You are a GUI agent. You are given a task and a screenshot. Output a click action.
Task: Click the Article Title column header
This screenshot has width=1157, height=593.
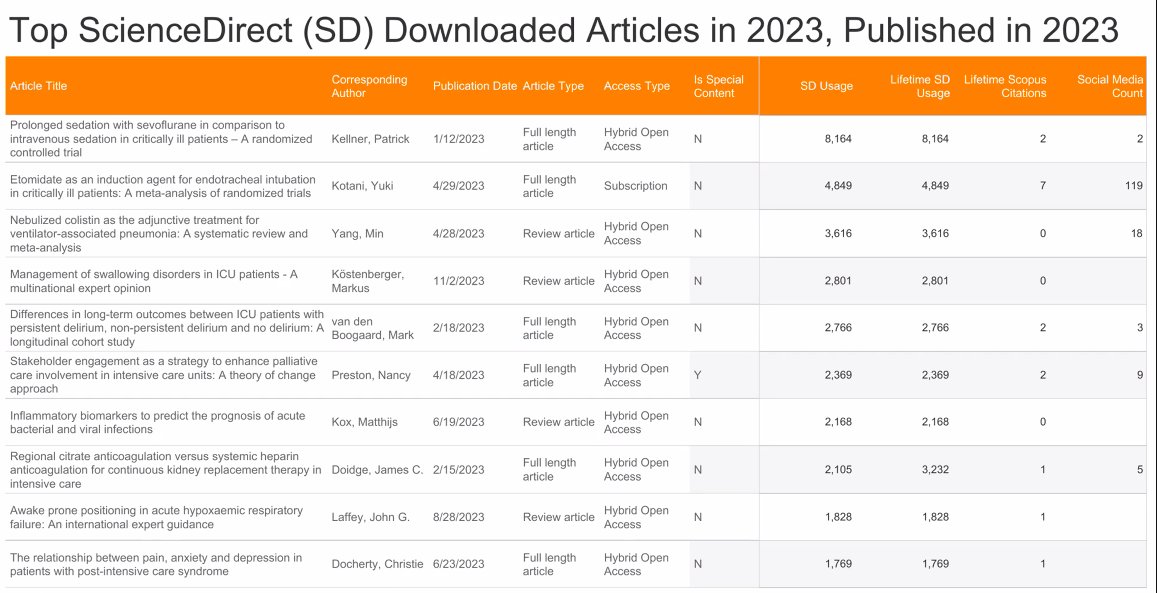point(38,86)
